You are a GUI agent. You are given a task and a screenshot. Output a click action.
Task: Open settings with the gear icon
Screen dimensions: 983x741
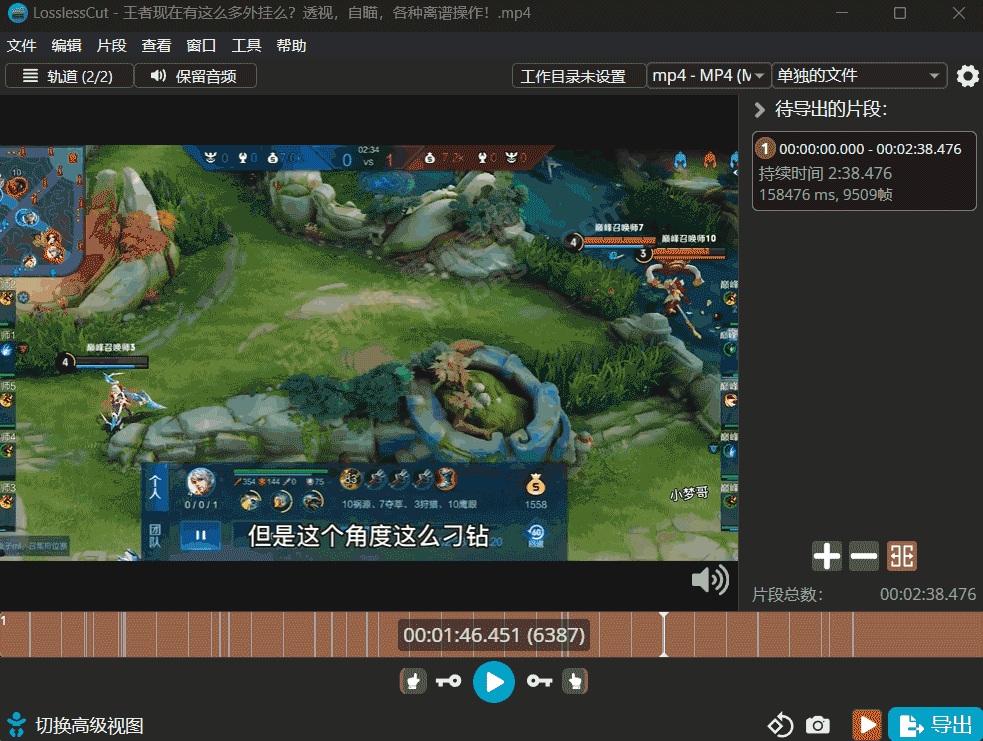click(967, 76)
